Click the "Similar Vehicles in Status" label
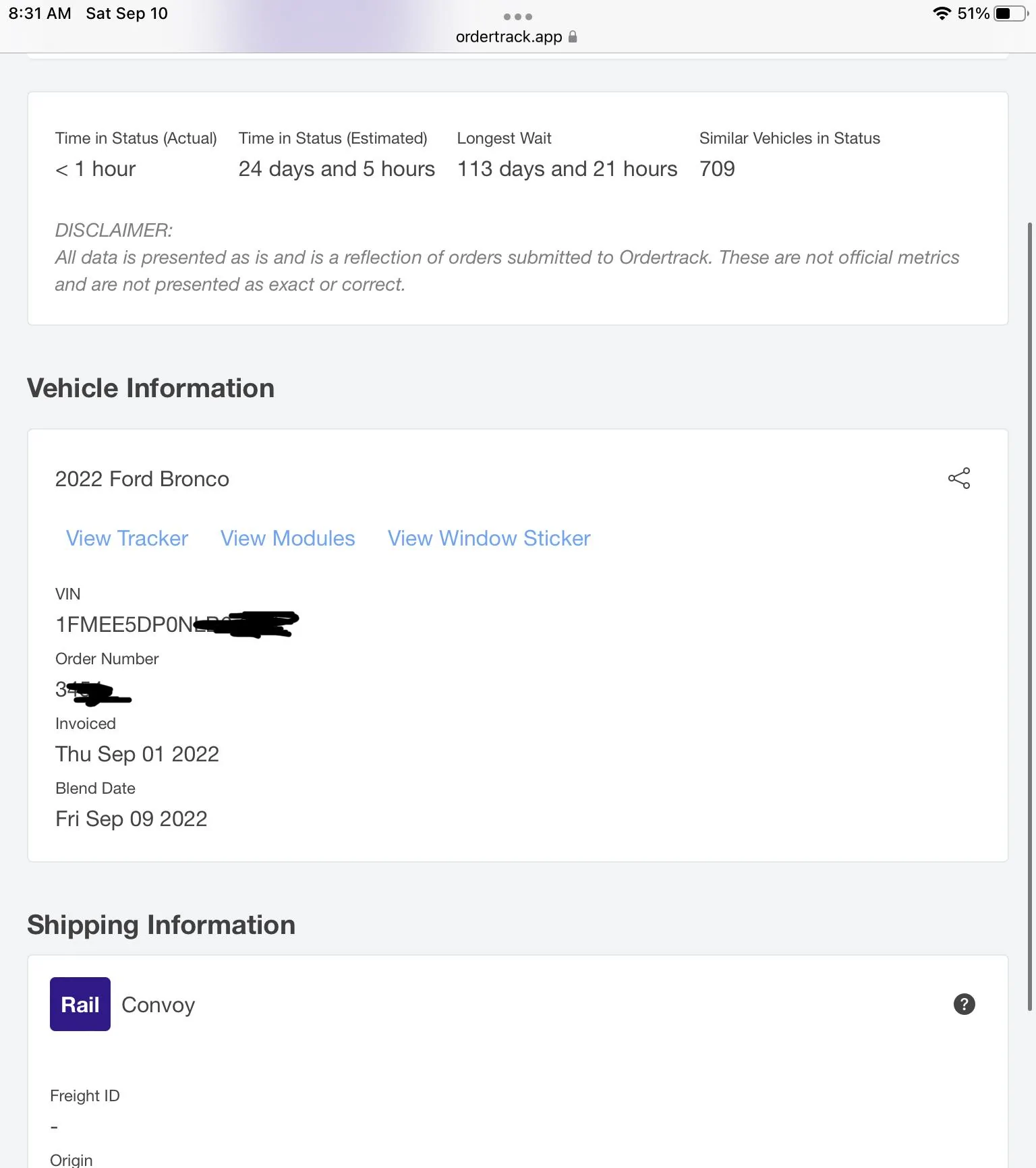 coord(790,138)
